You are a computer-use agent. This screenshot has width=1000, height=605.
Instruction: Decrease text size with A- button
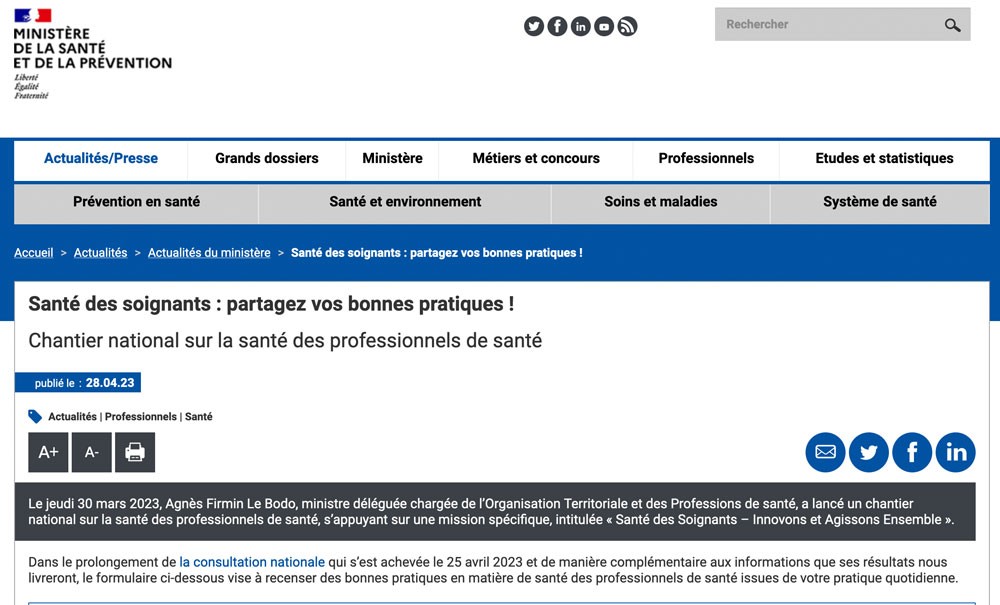(92, 452)
